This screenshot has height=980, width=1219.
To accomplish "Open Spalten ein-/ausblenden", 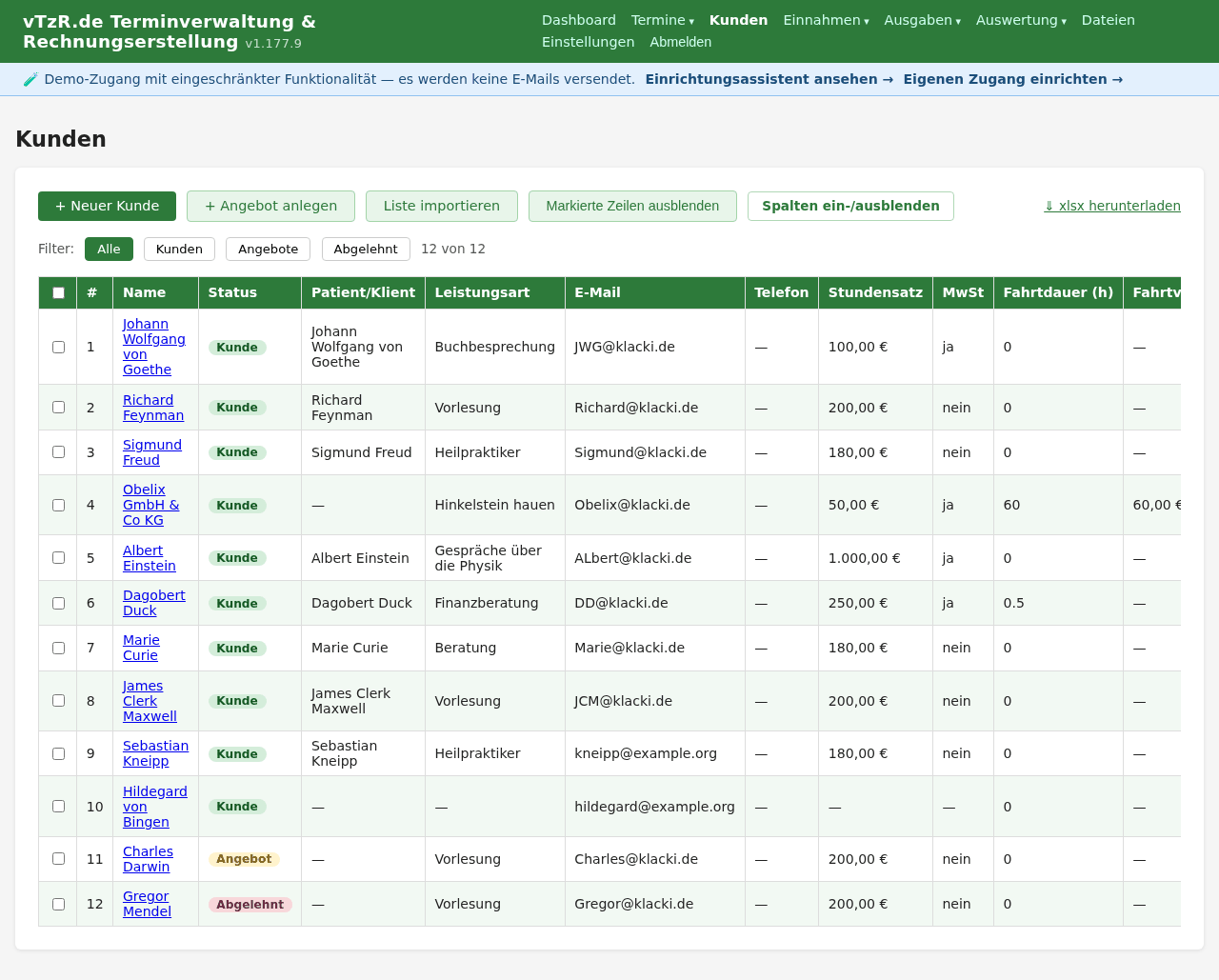I will 850,206.
